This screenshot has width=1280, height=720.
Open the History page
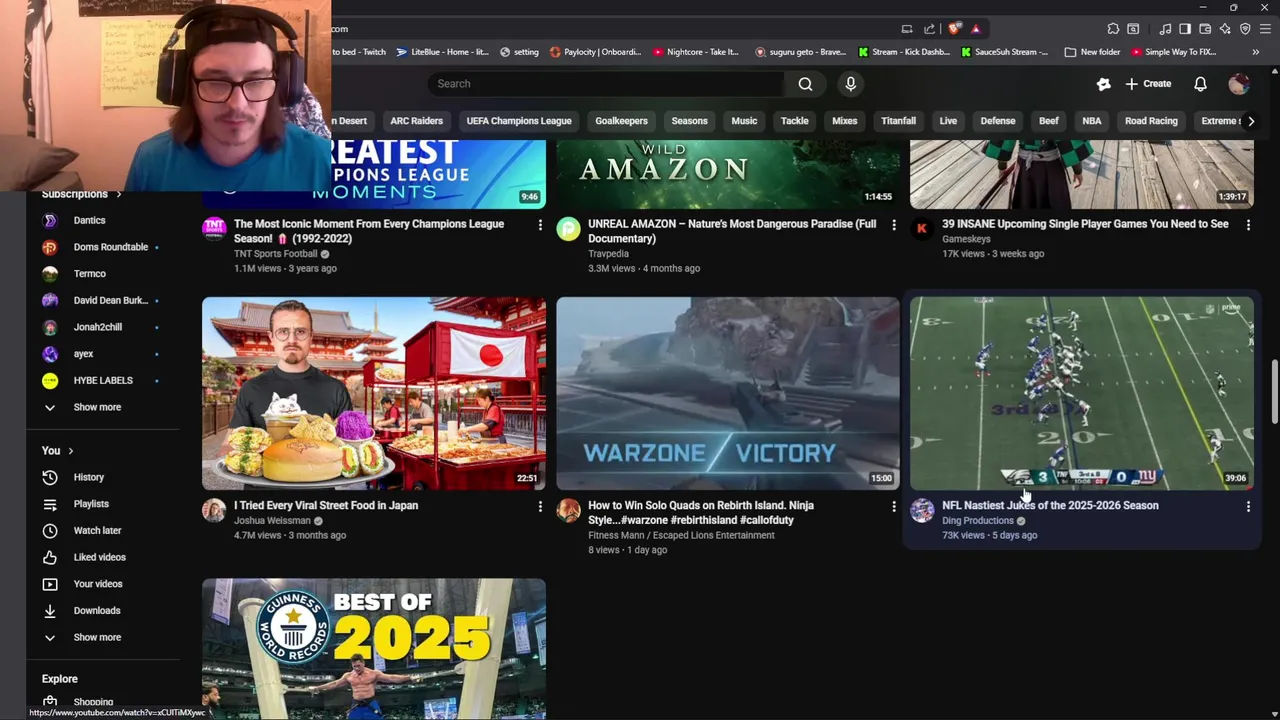click(88, 477)
